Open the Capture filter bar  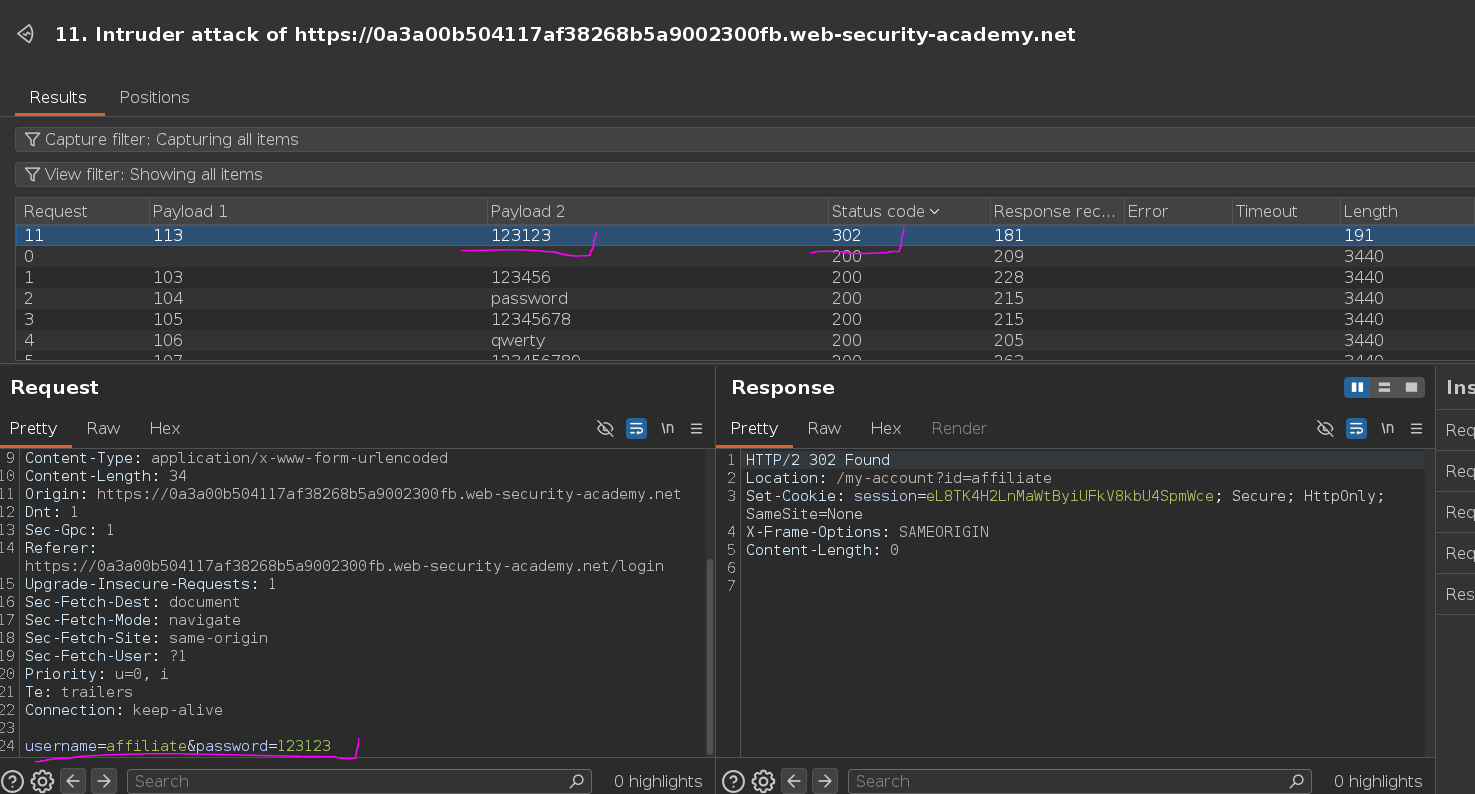tap(745, 139)
